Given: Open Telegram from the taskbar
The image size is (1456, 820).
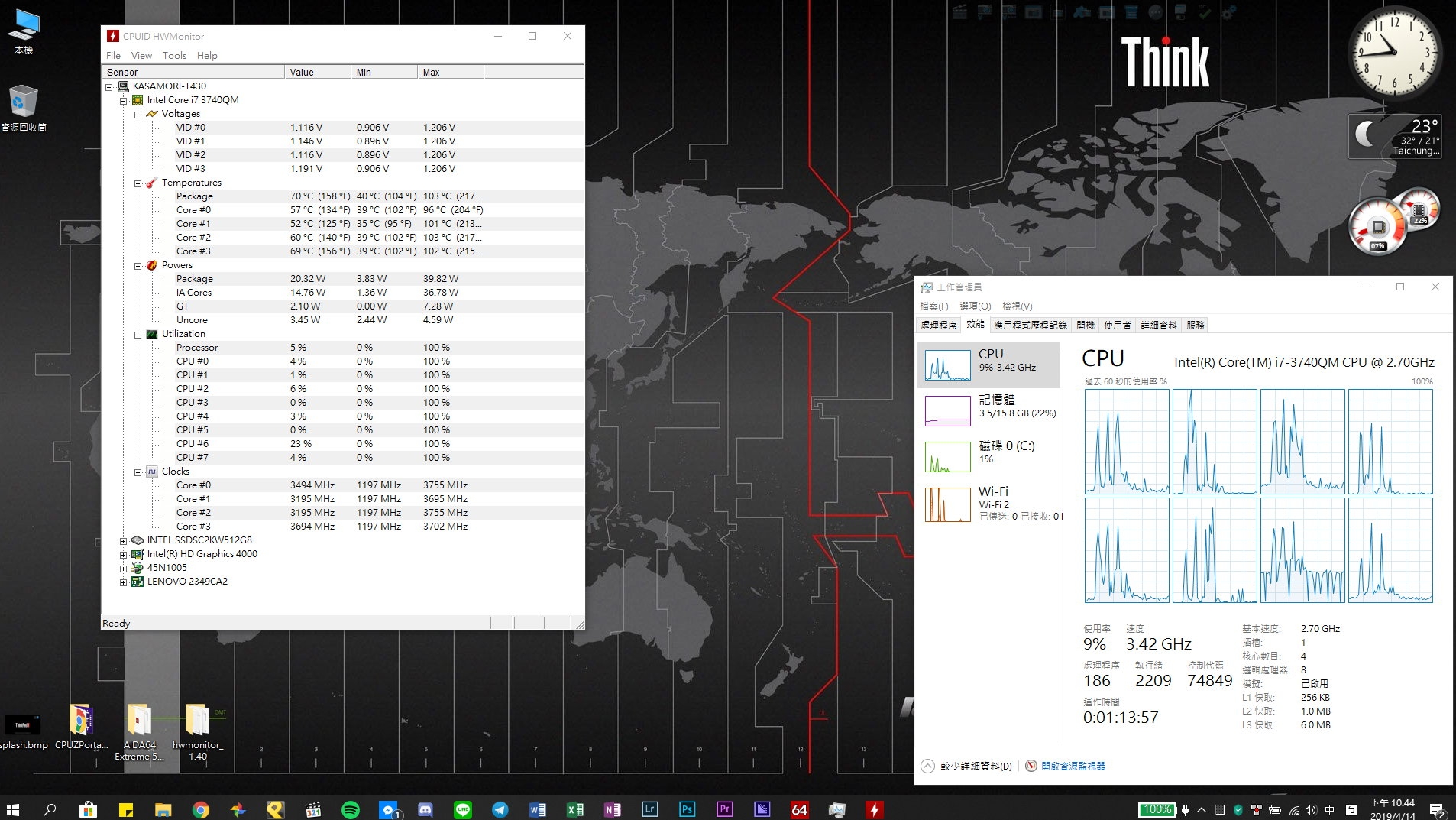Looking at the screenshot, I should click(500, 809).
